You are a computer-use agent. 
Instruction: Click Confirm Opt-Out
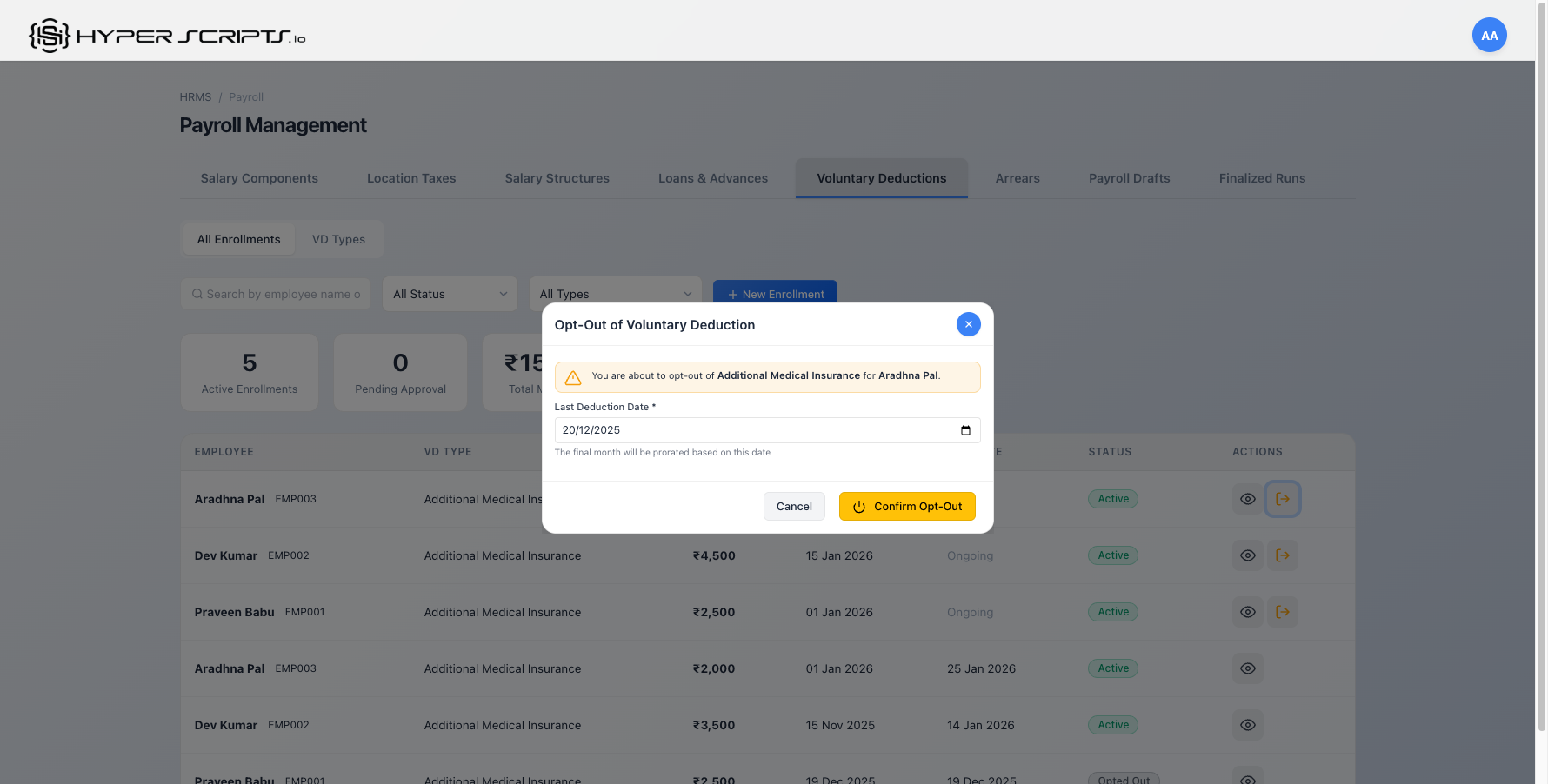(907, 506)
